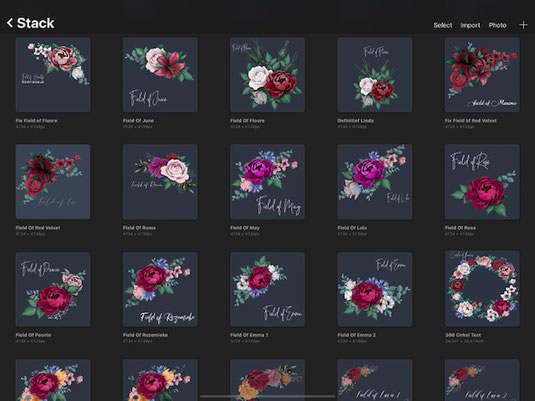The image size is (535, 401).
Task: Tap the '300 Cirkel Test' title label
Action: (463, 335)
